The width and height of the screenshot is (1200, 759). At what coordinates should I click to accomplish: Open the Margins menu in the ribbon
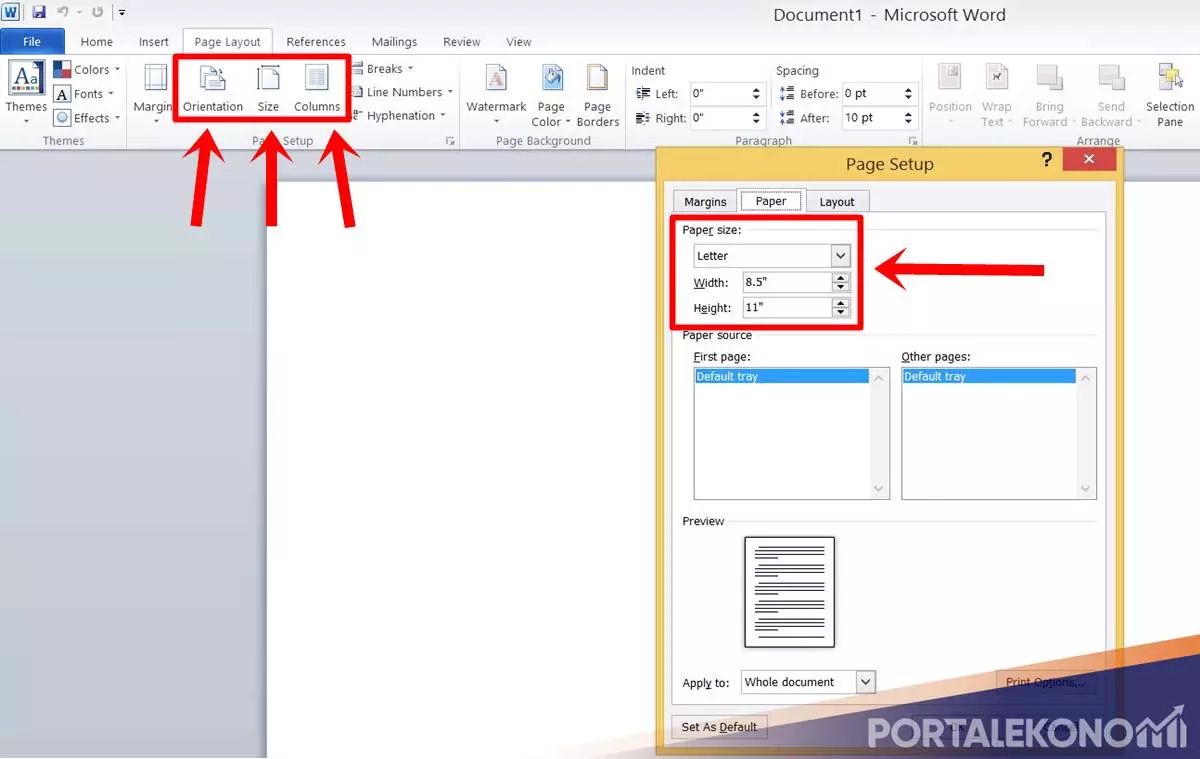click(154, 92)
